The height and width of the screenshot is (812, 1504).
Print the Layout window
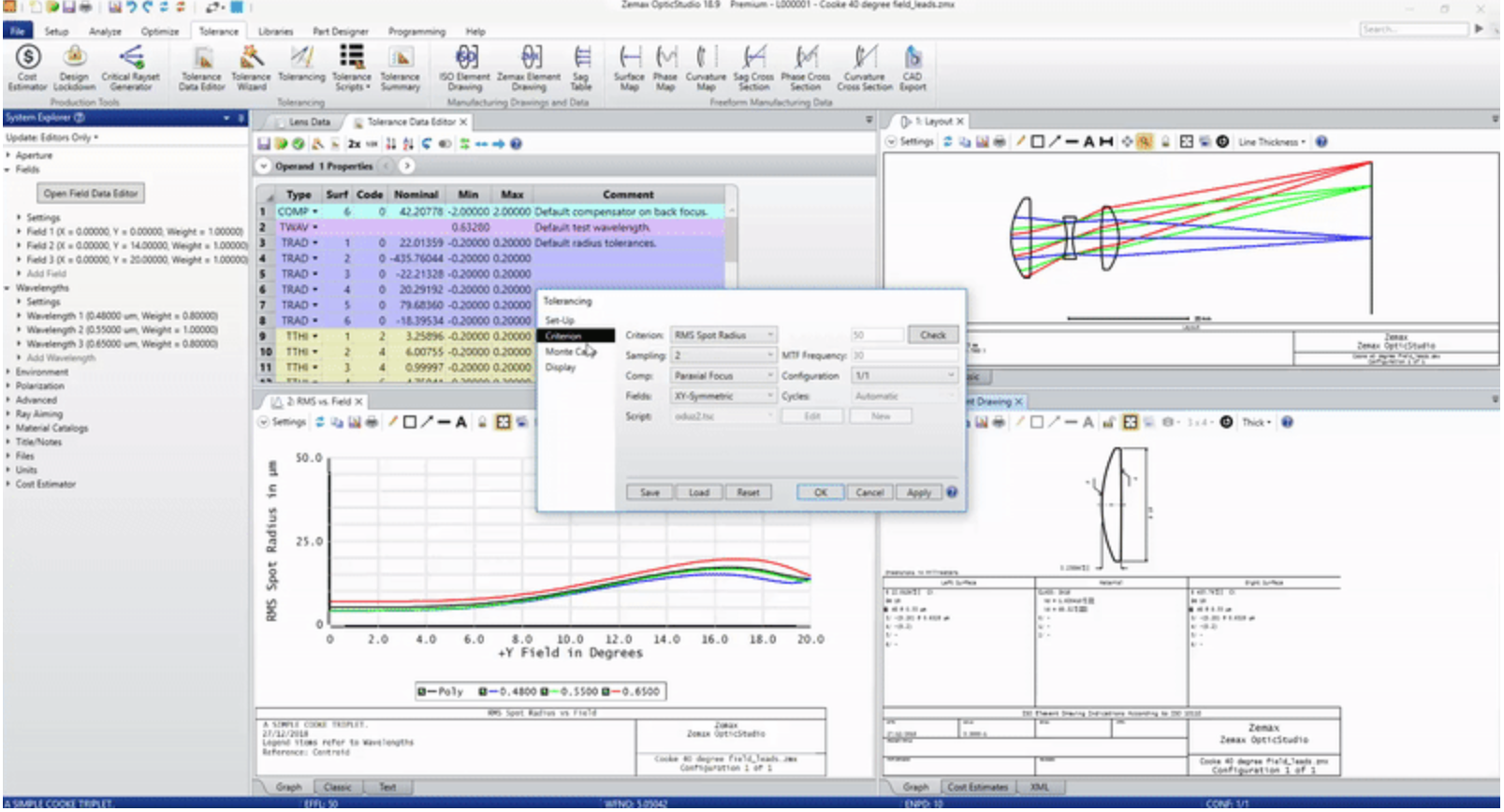[1000, 142]
